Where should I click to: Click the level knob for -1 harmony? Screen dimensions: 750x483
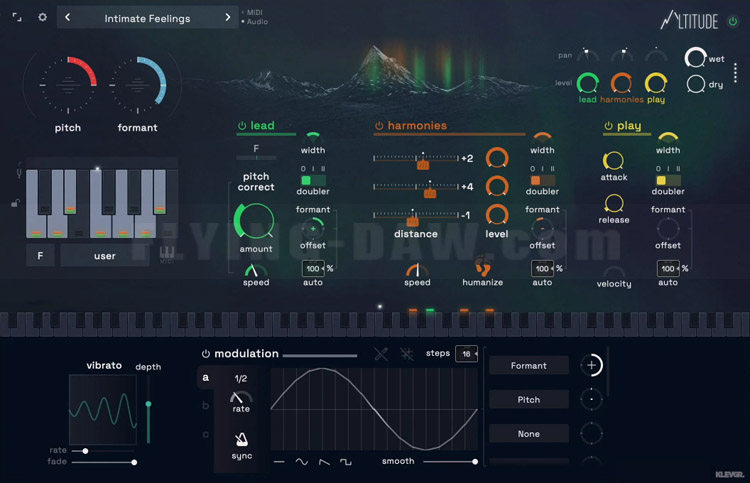click(496, 214)
